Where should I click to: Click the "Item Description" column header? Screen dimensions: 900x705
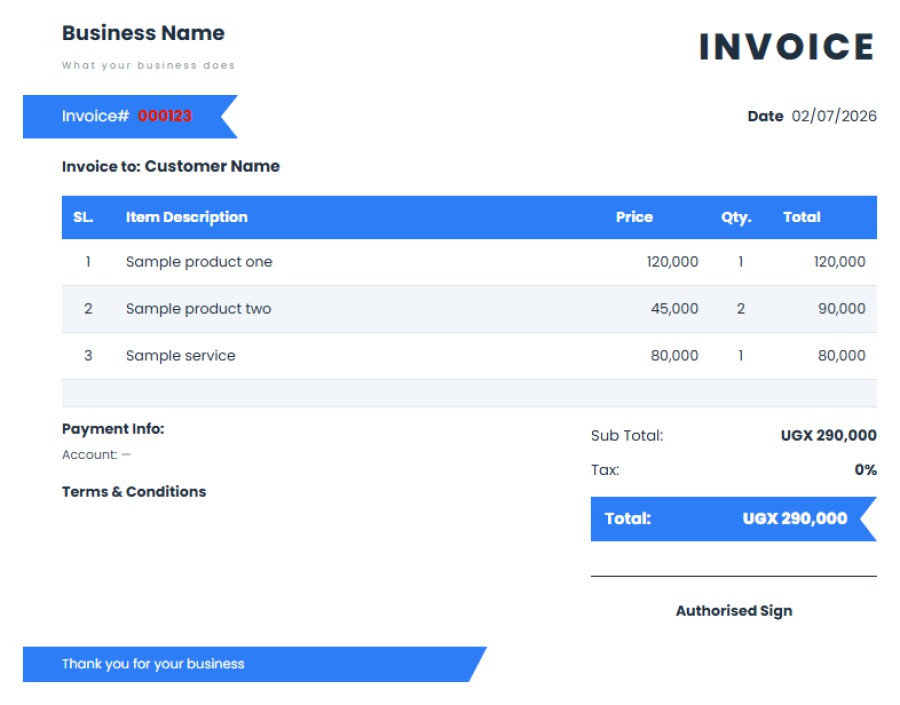(187, 217)
